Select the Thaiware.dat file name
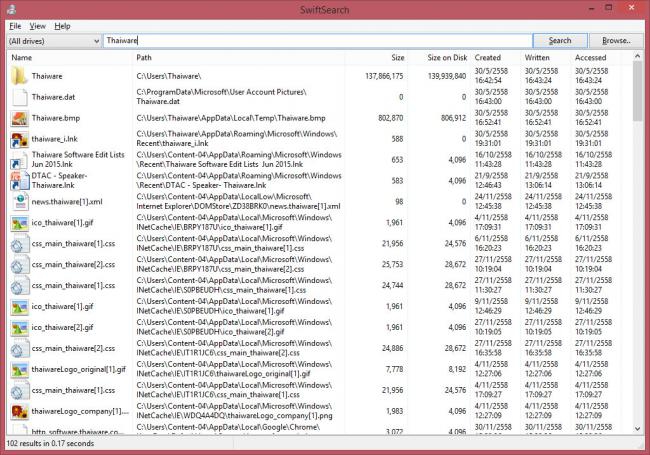 tap(53, 97)
